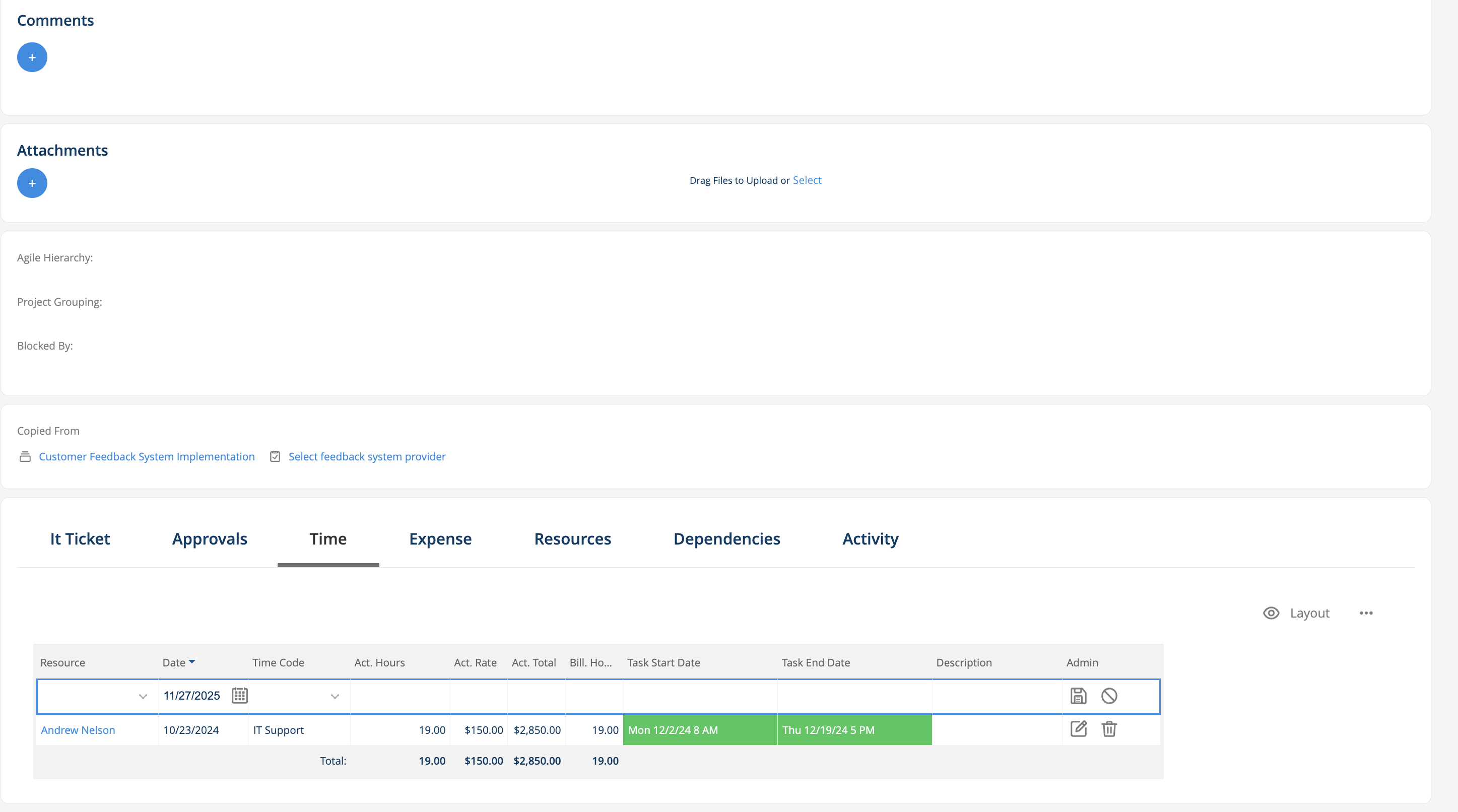Edit Andrew Nelson's time entry
1458x812 pixels.
1078,729
